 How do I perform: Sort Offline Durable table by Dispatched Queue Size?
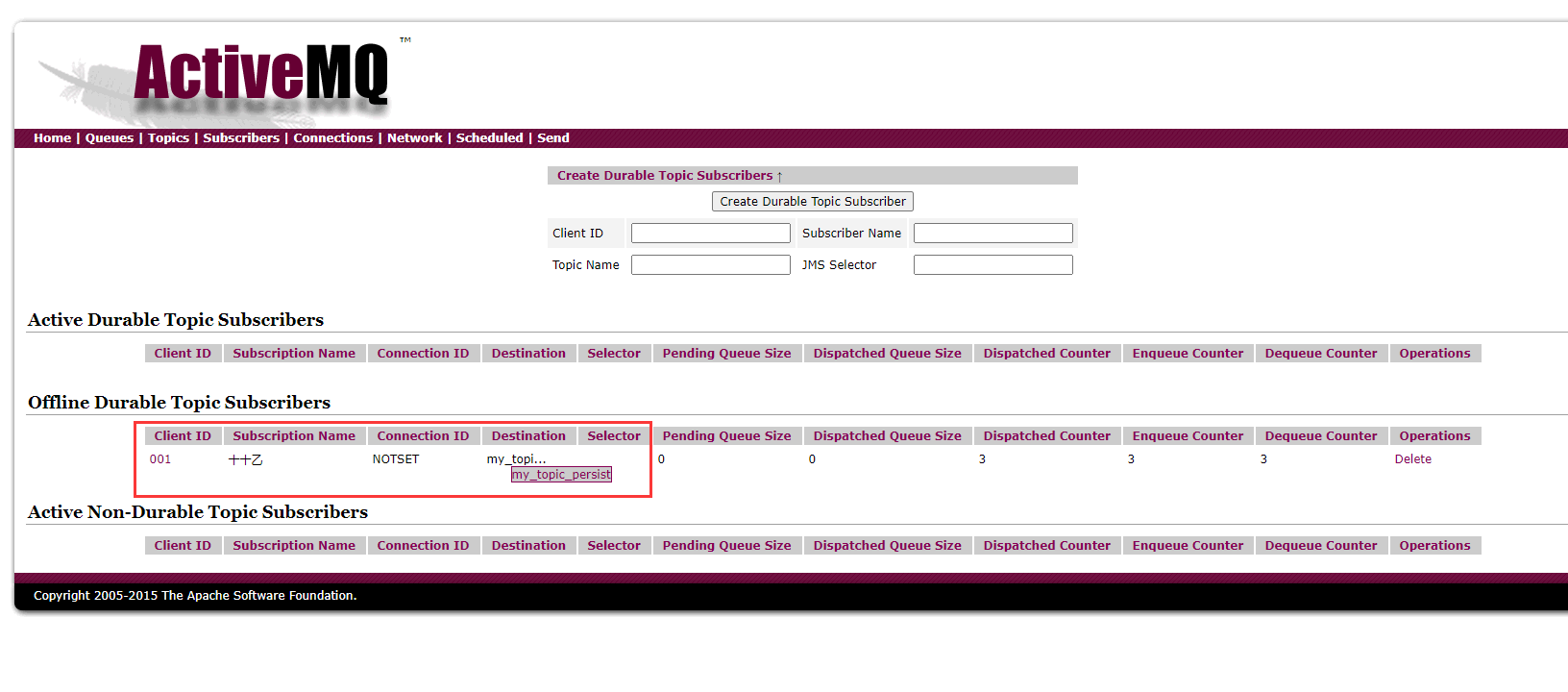pyautogui.click(x=888, y=436)
